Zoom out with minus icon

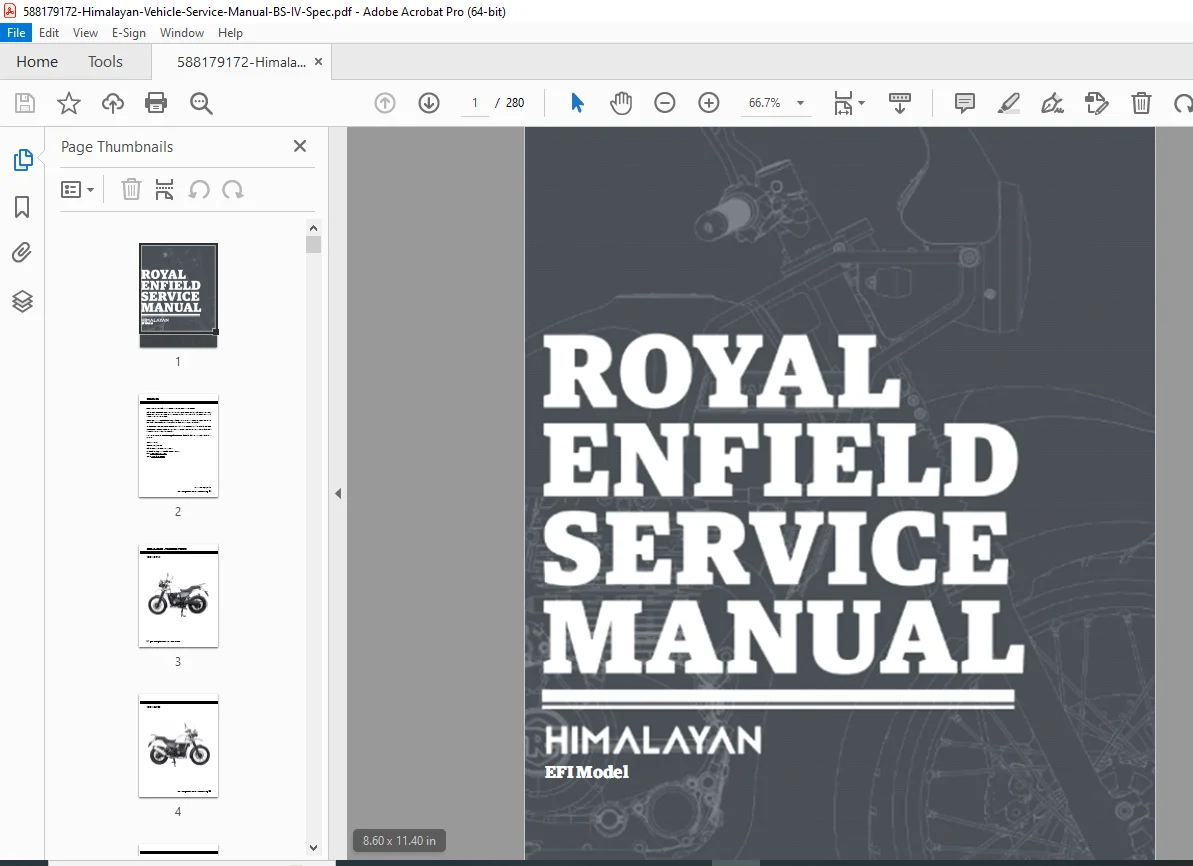[665, 103]
